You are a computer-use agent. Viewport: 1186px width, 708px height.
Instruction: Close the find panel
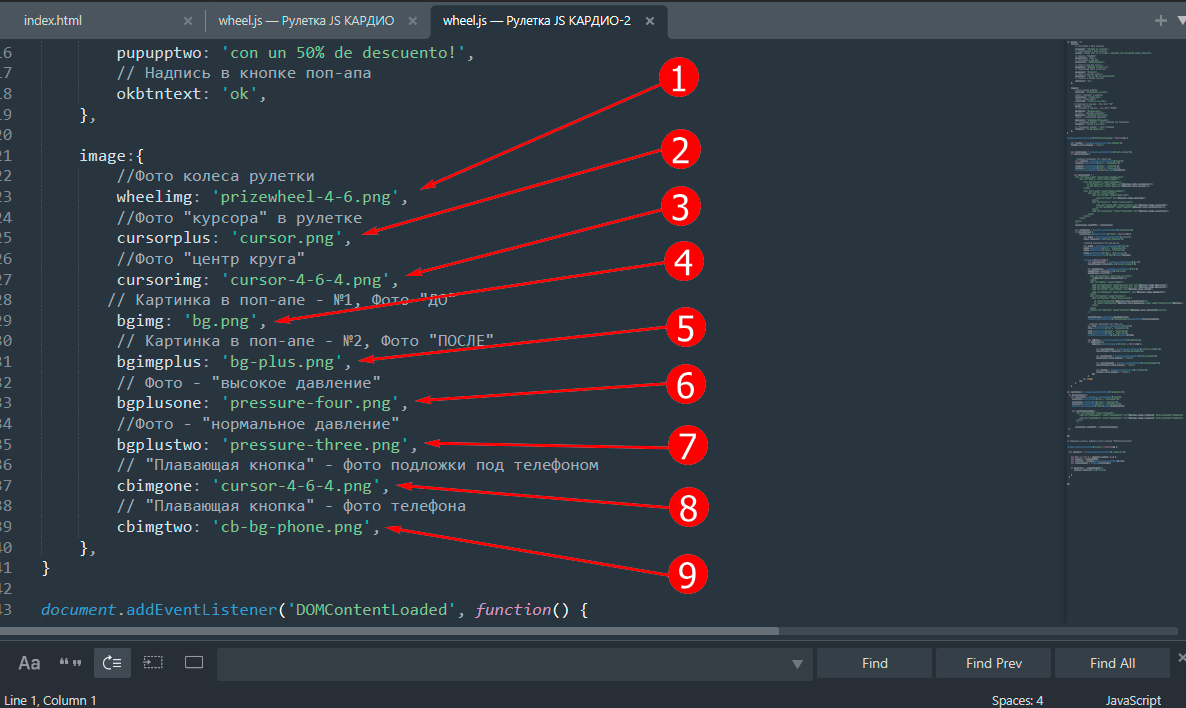click(x=1181, y=658)
